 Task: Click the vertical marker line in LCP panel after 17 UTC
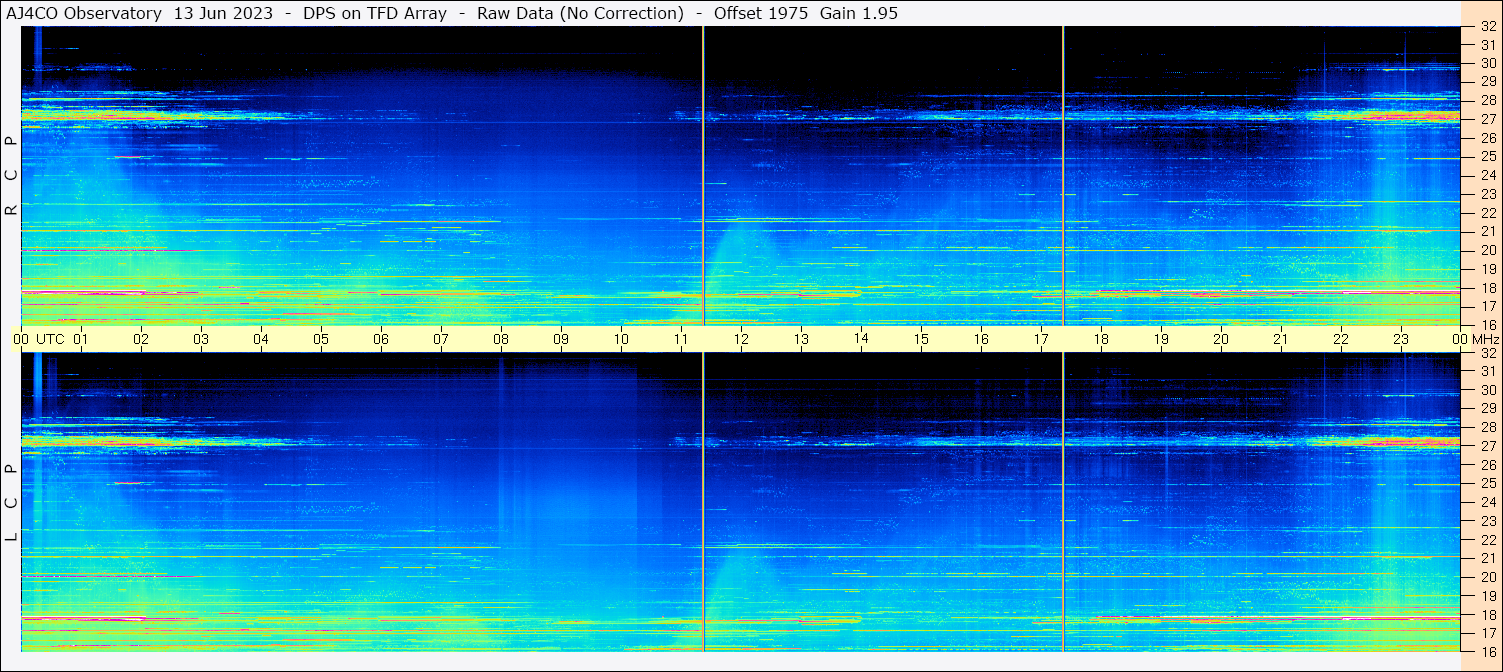point(1063,502)
